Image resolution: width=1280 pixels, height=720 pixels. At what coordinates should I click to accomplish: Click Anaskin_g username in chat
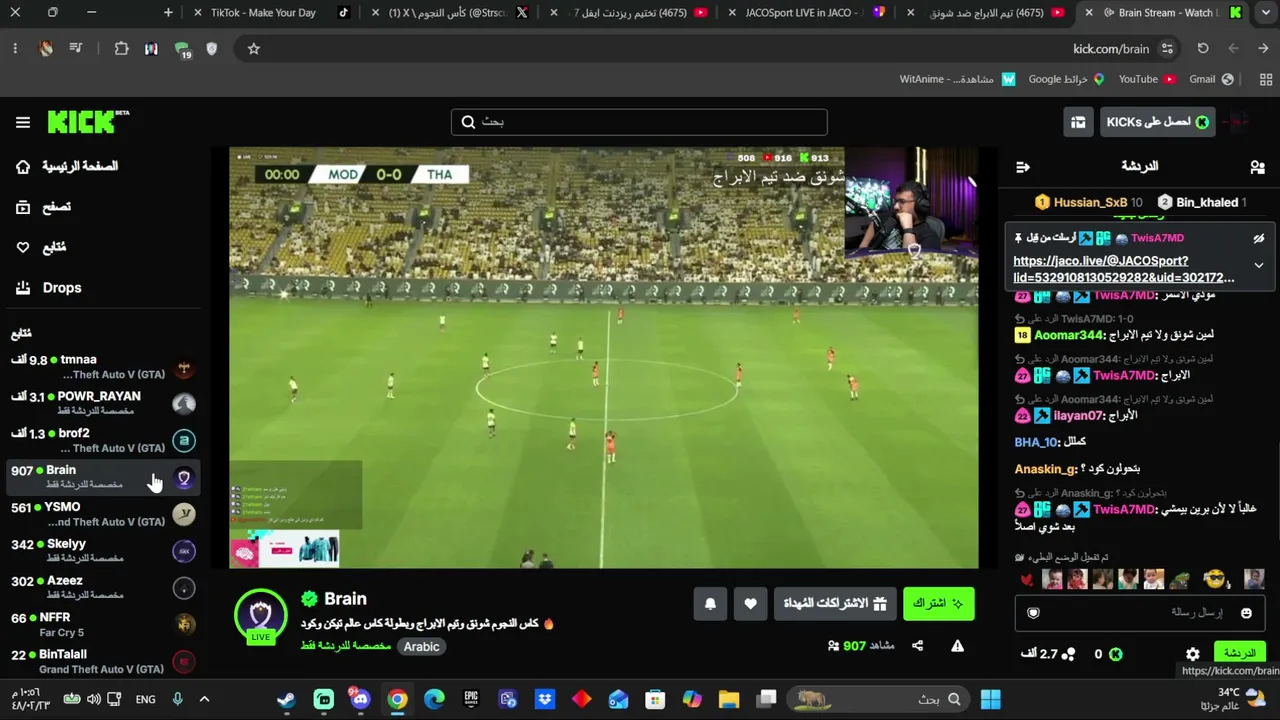[x=1046, y=469]
